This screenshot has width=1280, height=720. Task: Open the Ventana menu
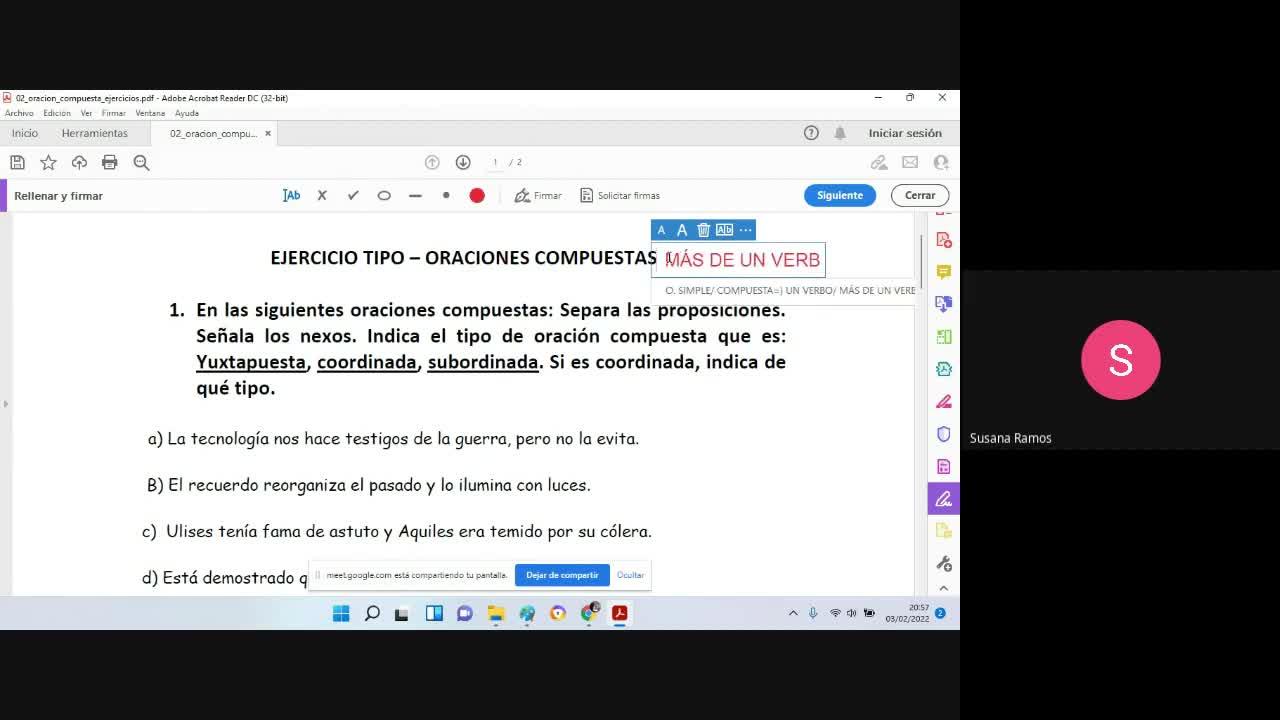pos(150,113)
